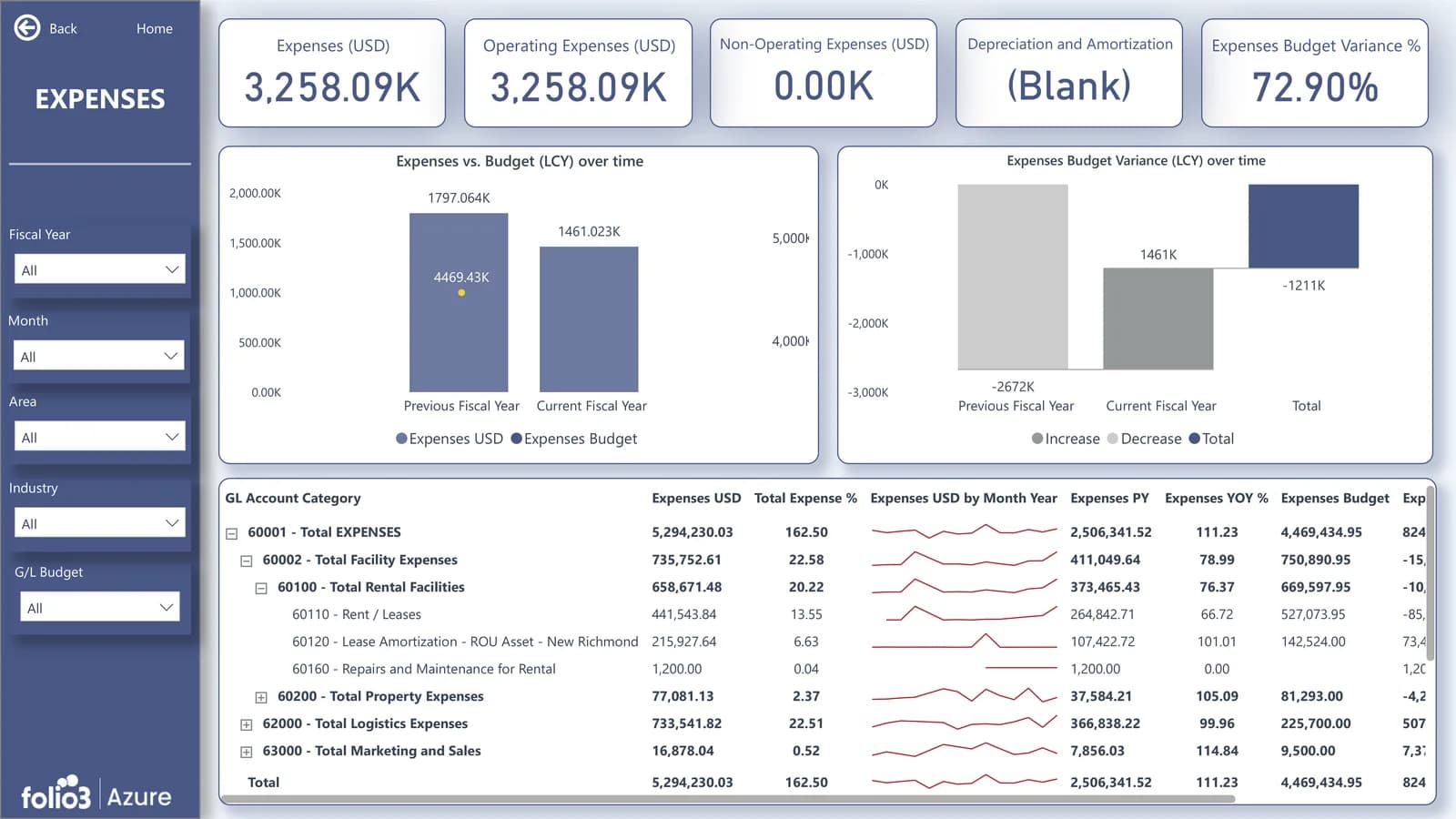Click the 441,543.84 expenses value
This screenshot has width=1456, height=819.
click(684, 614)
